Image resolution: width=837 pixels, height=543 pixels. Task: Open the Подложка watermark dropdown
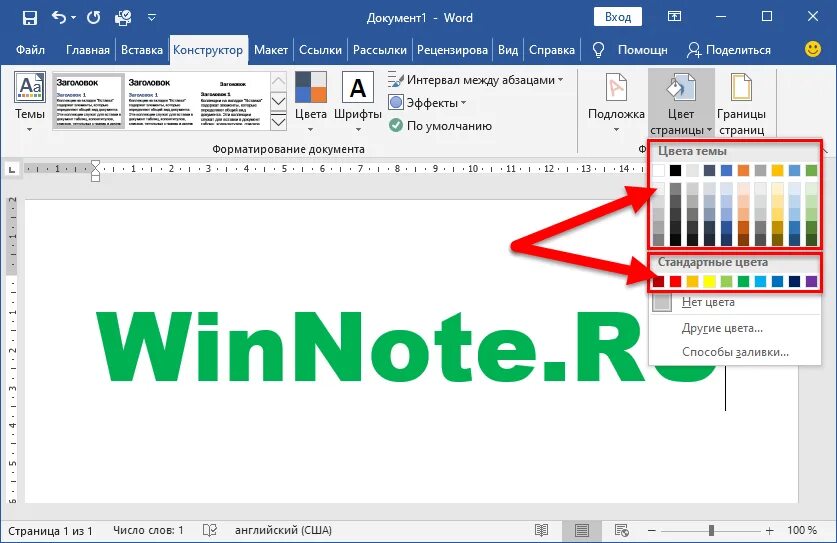point(616,101)
